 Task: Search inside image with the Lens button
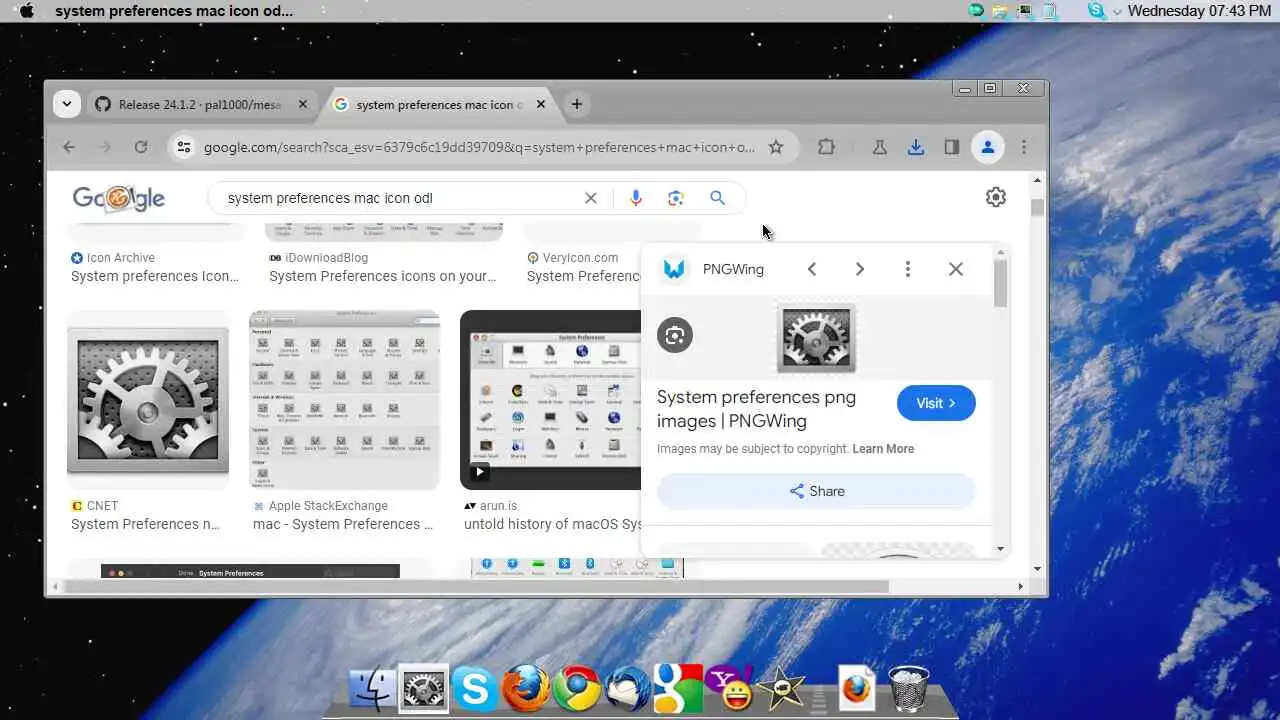click(x=675, y=335)
